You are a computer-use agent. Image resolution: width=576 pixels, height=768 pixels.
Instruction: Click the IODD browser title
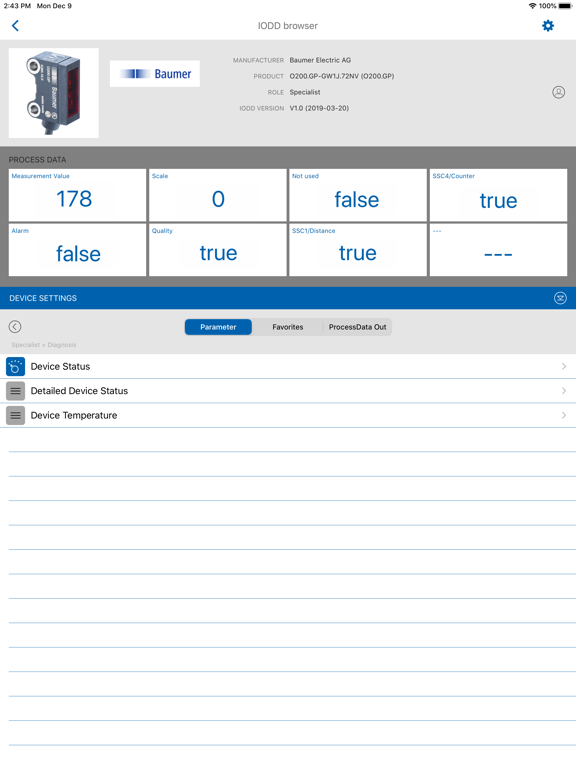288,26
